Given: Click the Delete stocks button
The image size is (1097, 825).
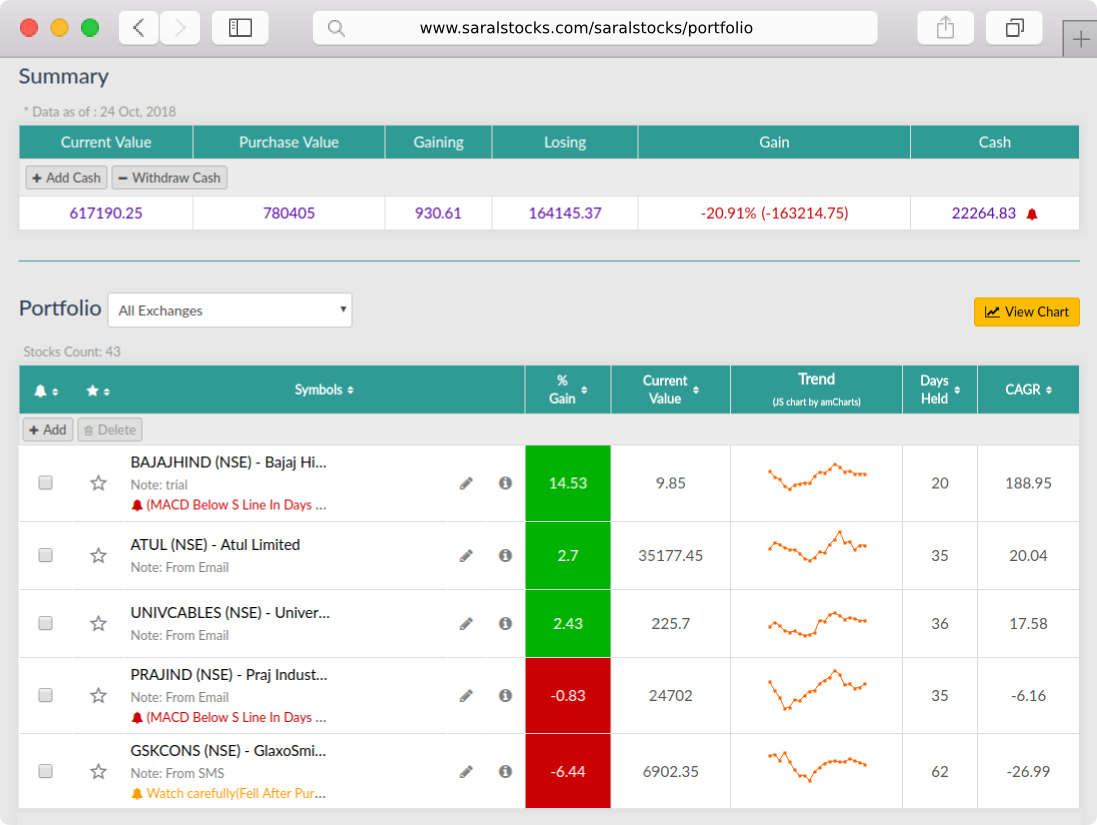Looking at the screenshot, I should coord(110,430).
